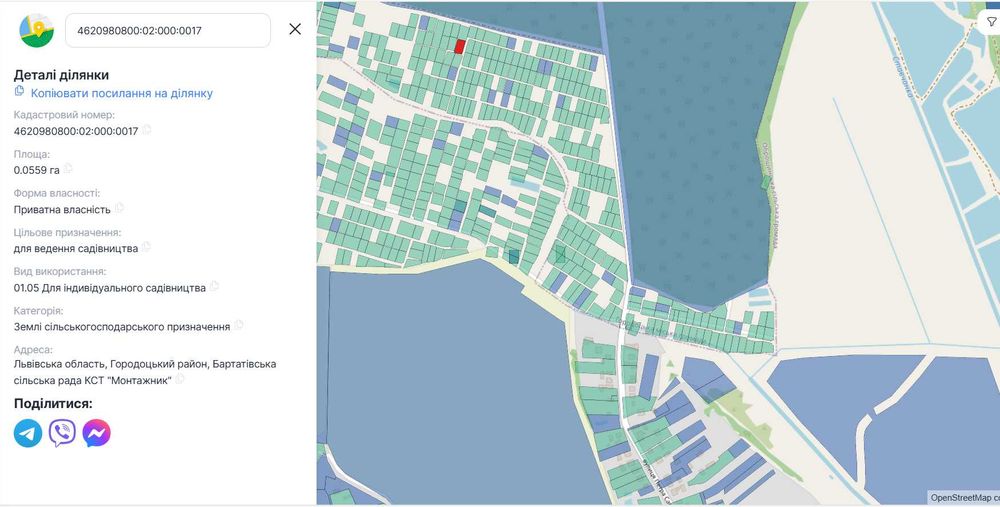The height and width of the screenshot is (507, 1000).
Task: Select cadastral number text 4620980800:02:000:0017 in details
Action: click(x=76, y=131)
